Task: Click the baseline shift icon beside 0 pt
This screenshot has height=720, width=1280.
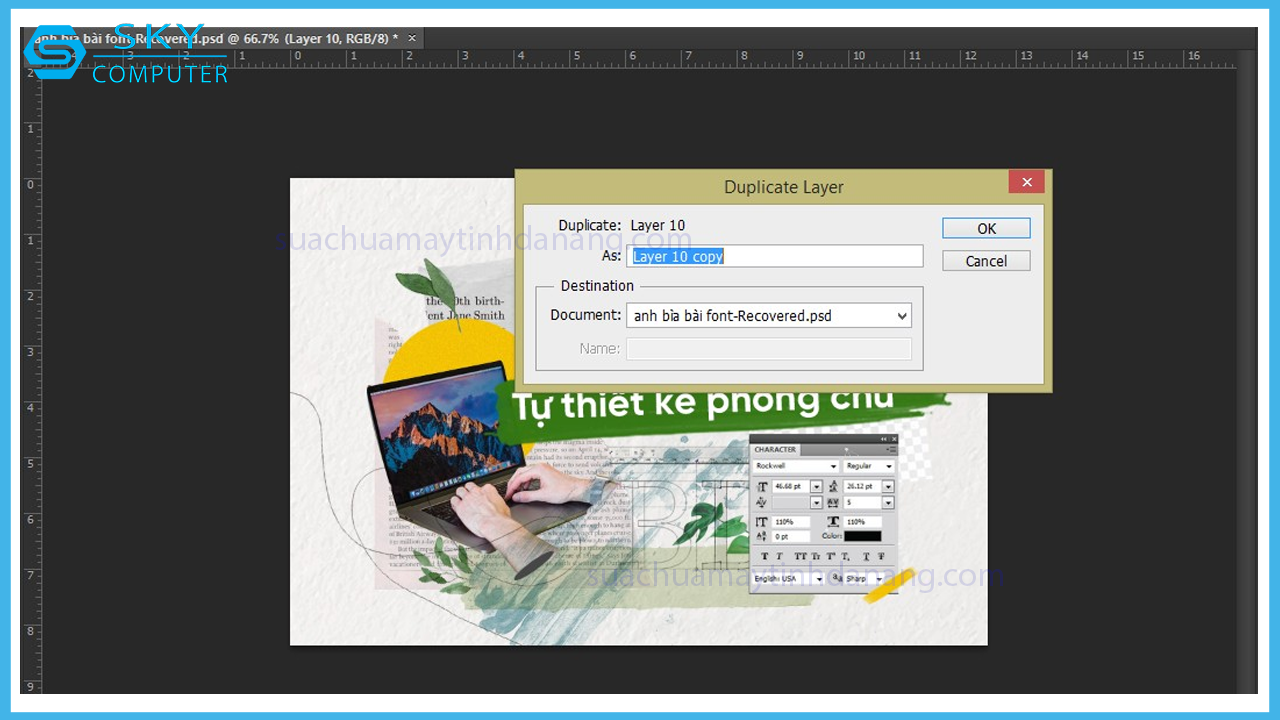Action: [x=762, y=537]
